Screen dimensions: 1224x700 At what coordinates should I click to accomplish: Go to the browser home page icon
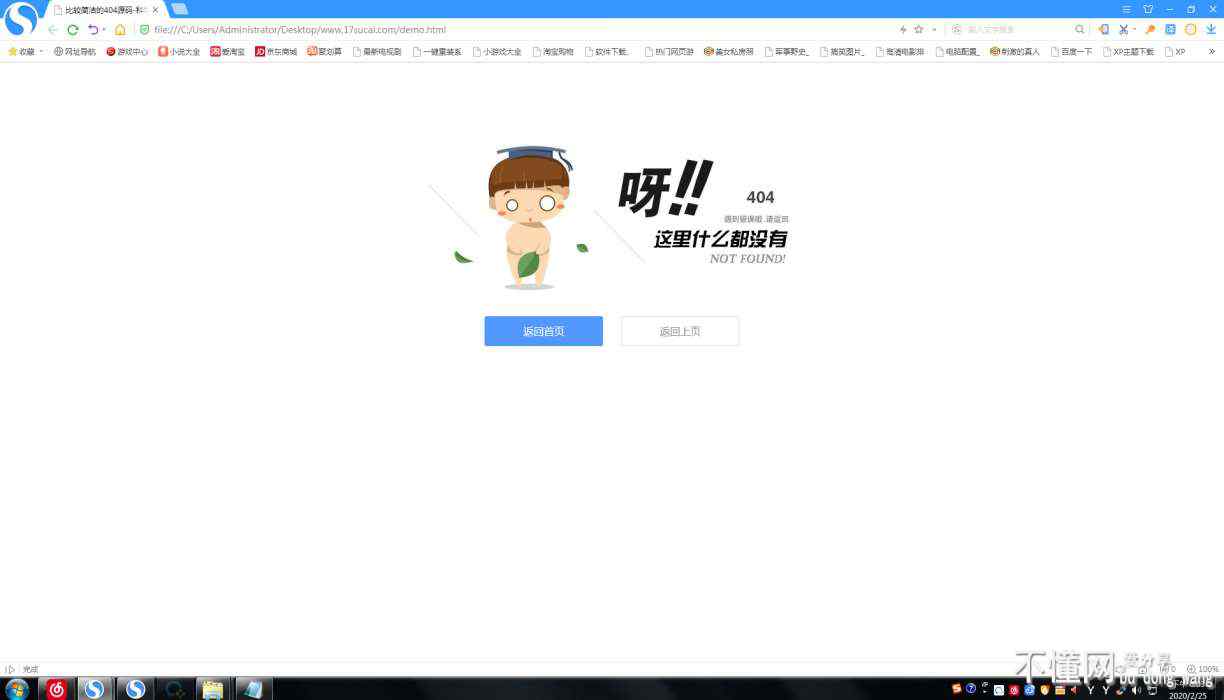pyautogui.click(x=120, y=30)
